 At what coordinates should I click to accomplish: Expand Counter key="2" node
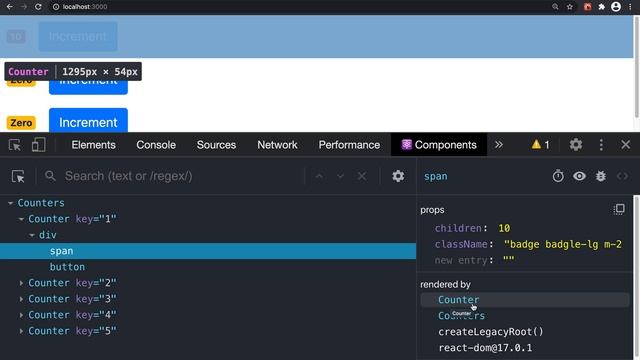click(21, 283)
